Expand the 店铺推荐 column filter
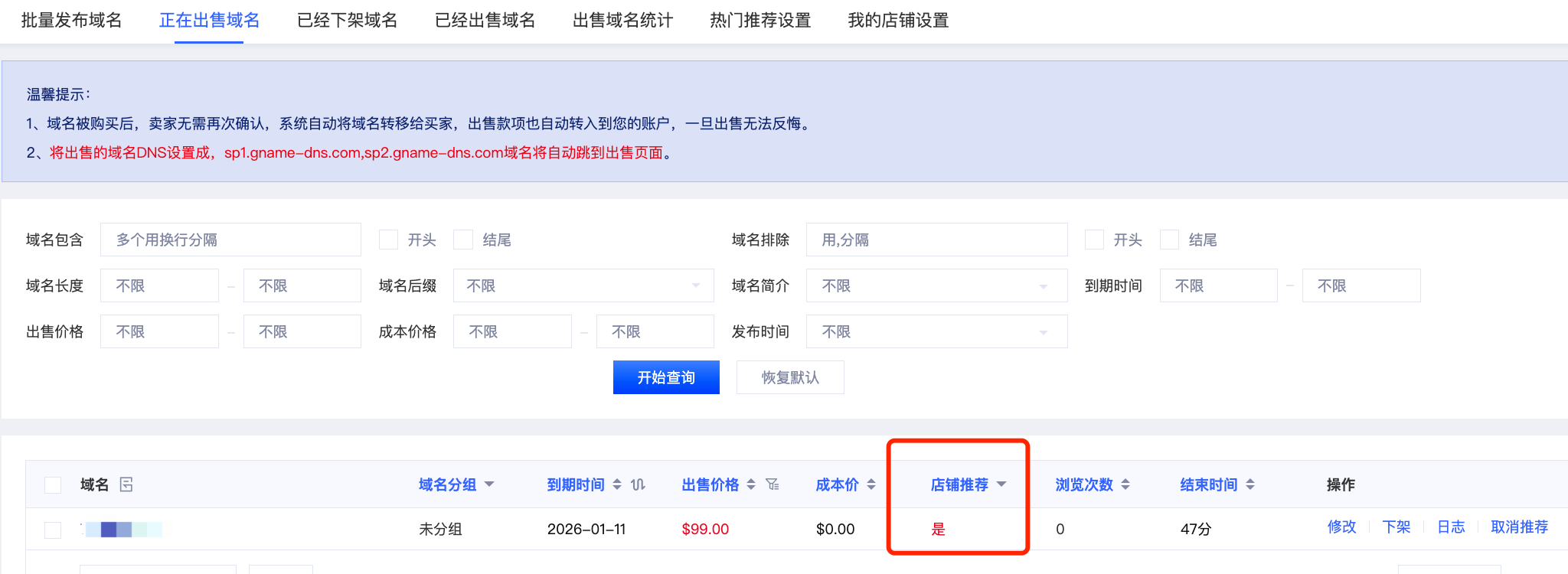 (1001, 484)
